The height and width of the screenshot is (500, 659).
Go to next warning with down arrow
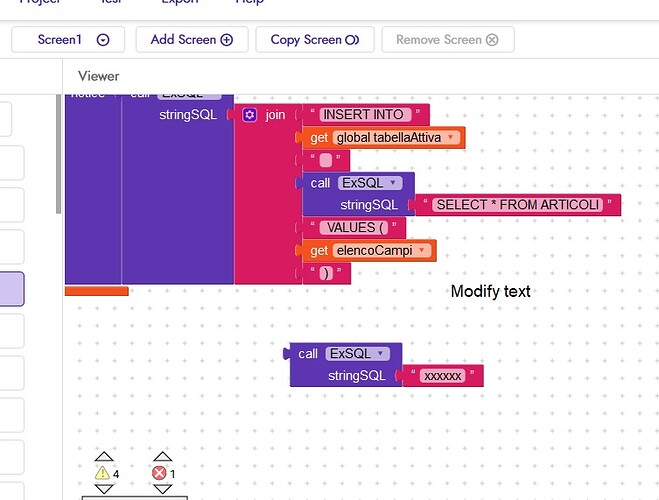point(104,489)
